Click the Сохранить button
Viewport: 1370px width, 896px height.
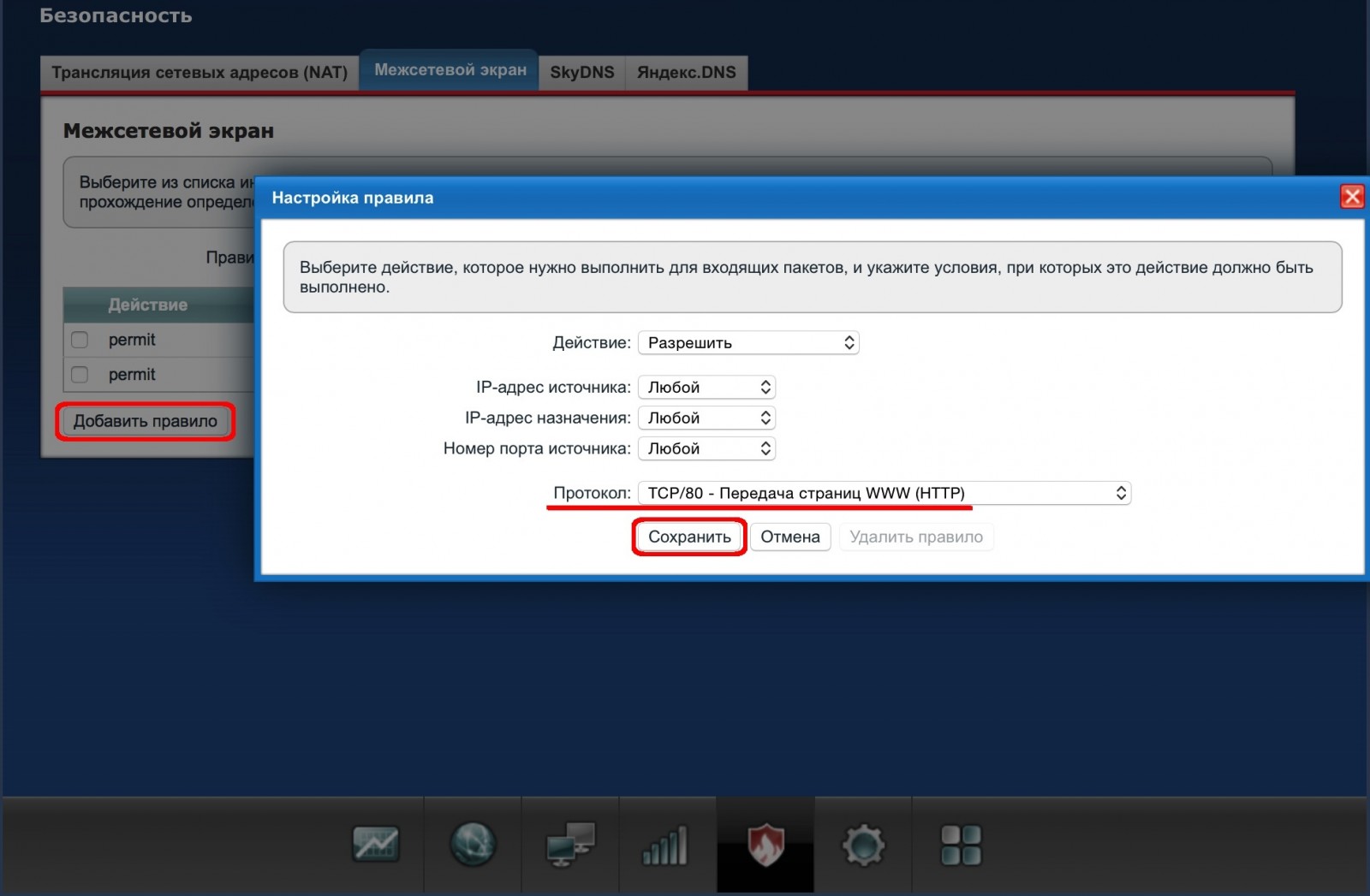pyautogui.click(x=689, y=537)
